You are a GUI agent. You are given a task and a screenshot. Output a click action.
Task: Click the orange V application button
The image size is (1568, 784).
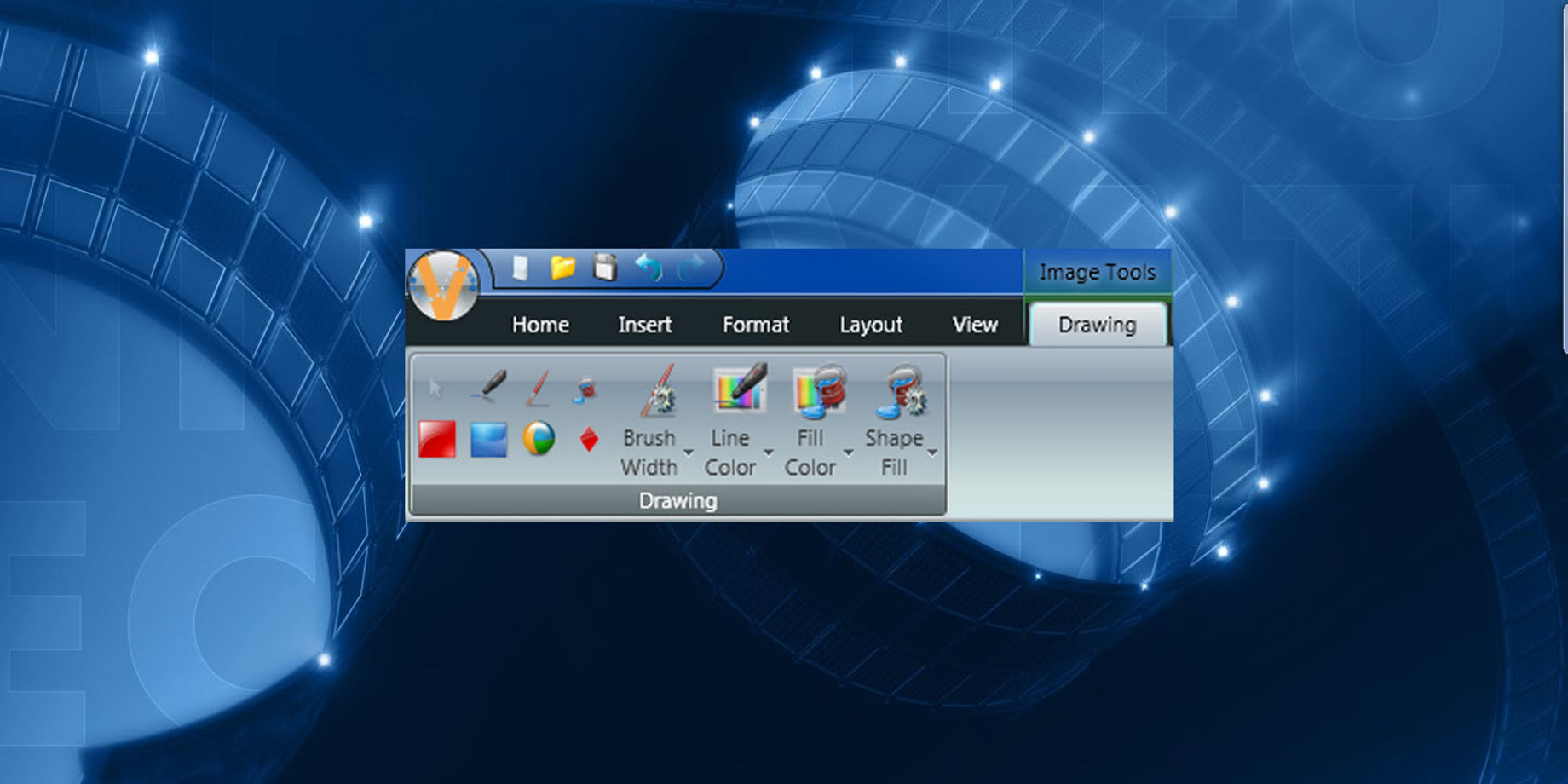[442, 286]
